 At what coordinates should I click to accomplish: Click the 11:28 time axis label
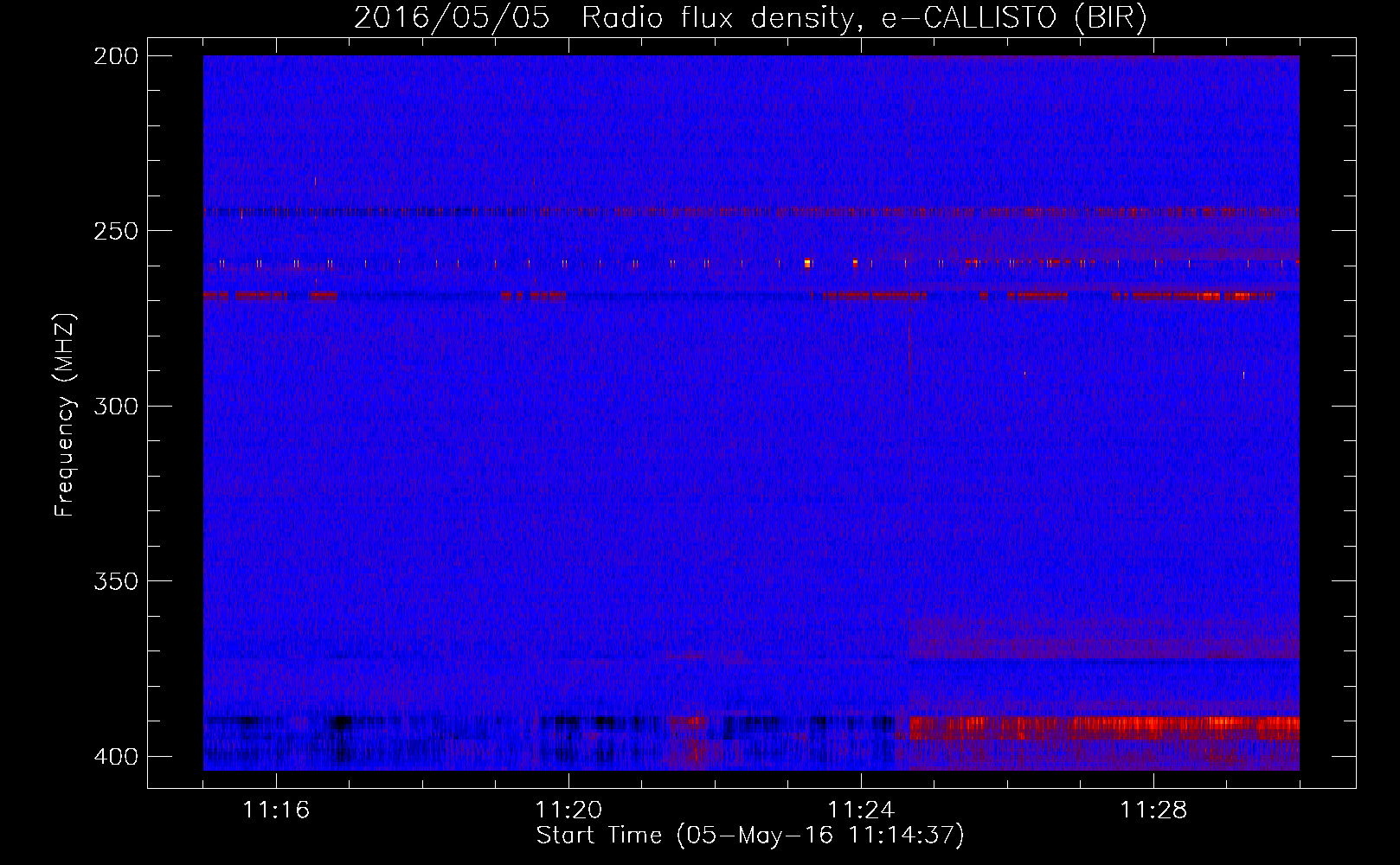click(1153, 811)
